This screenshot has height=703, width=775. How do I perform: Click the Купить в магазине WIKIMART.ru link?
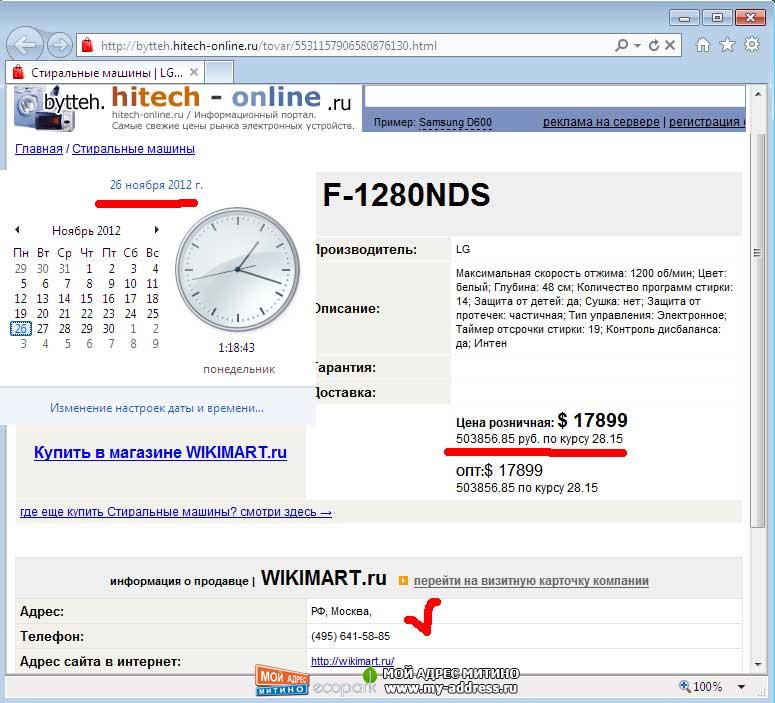point(160,453)
